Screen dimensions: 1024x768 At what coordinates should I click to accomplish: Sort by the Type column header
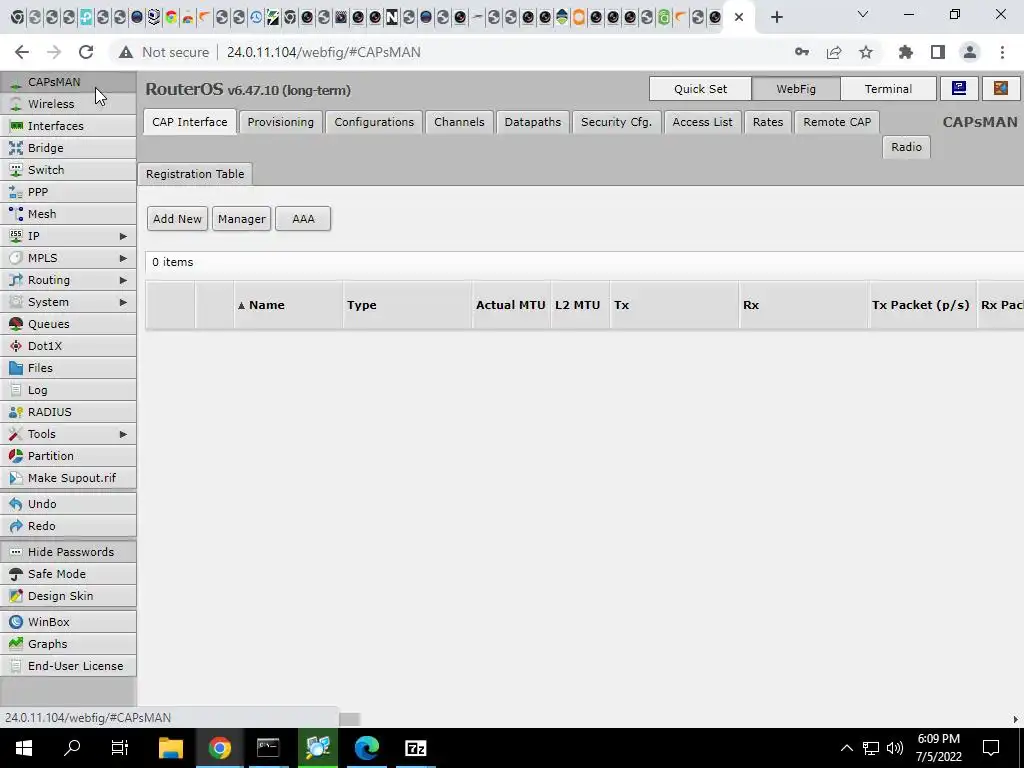[407, 305]
